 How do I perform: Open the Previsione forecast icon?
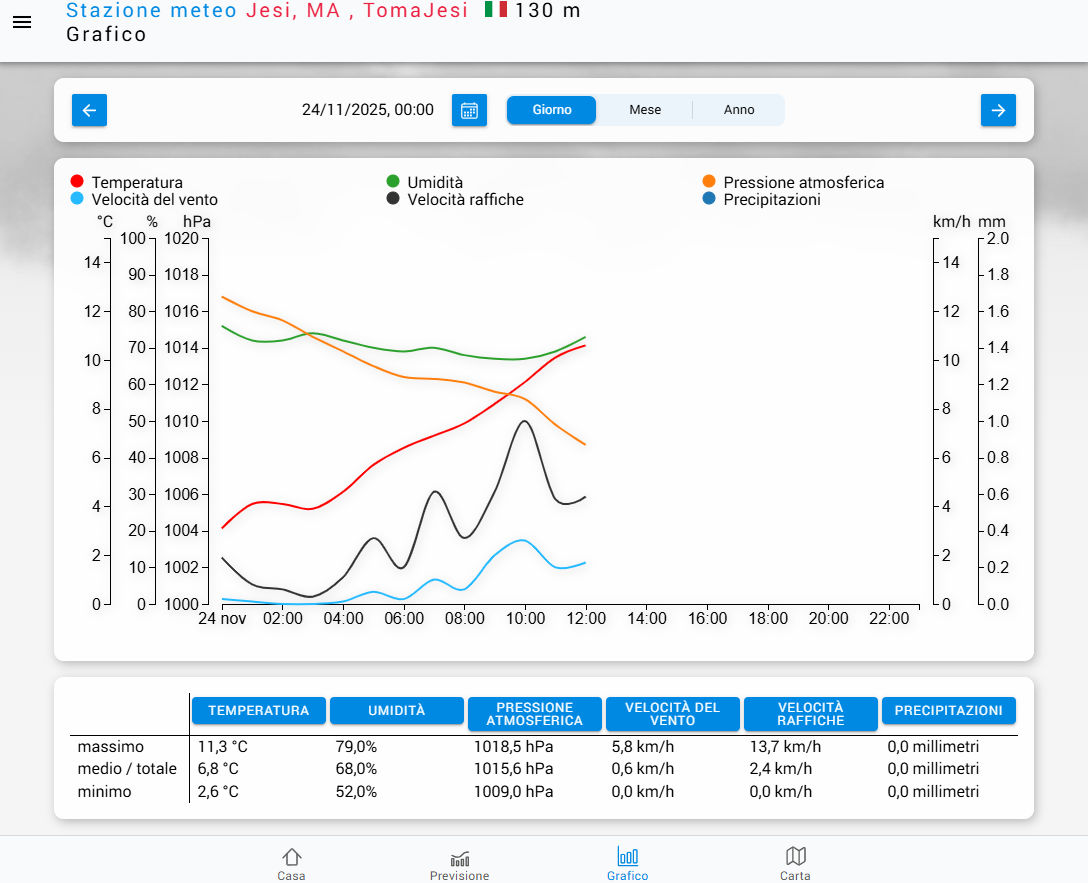coord(459,864)
